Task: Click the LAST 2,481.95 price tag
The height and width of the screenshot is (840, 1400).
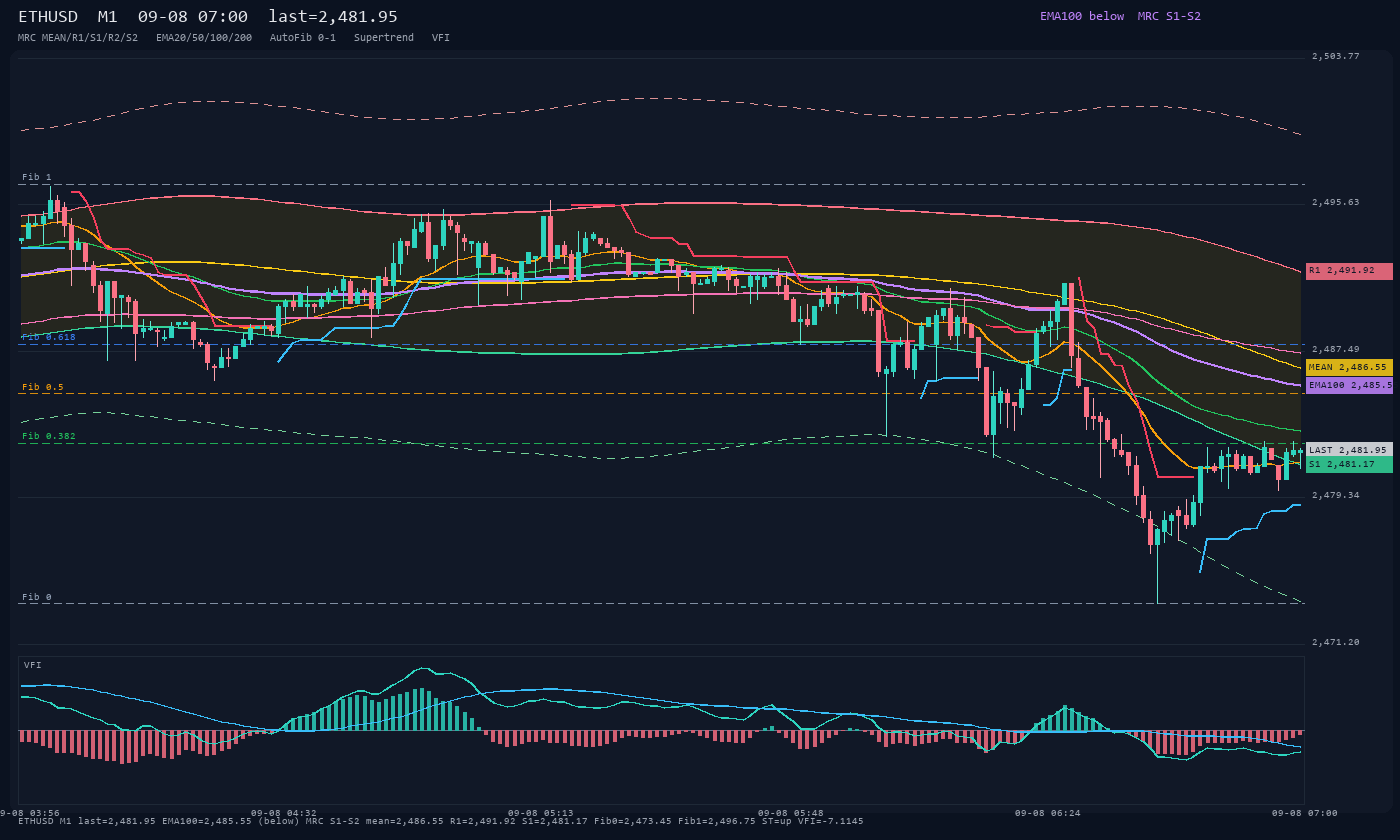Action: tap(1349, 450)
